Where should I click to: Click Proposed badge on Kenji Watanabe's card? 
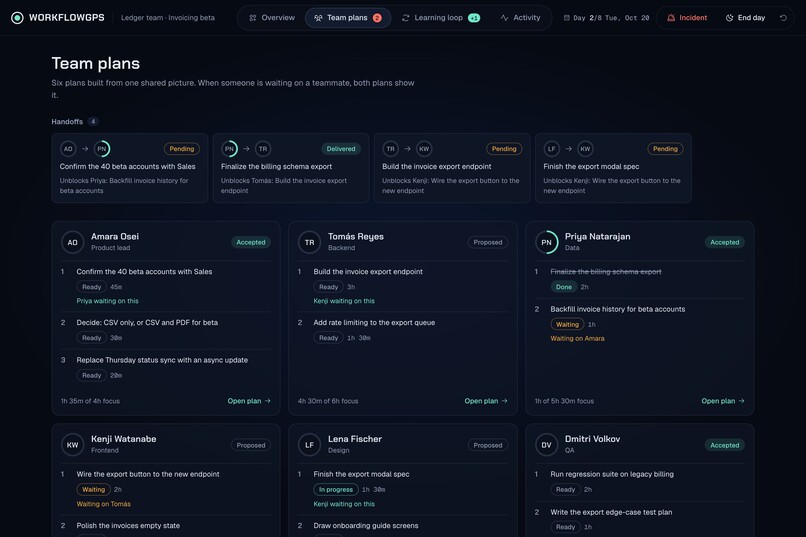[251, 445]
